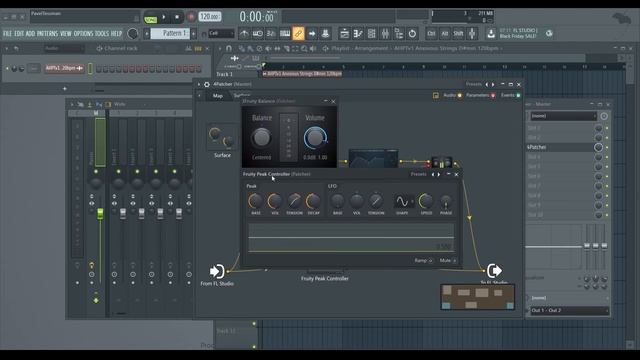Select the To FL Studio output node
This screenshot has width=640, height=360.
(494, 270)
